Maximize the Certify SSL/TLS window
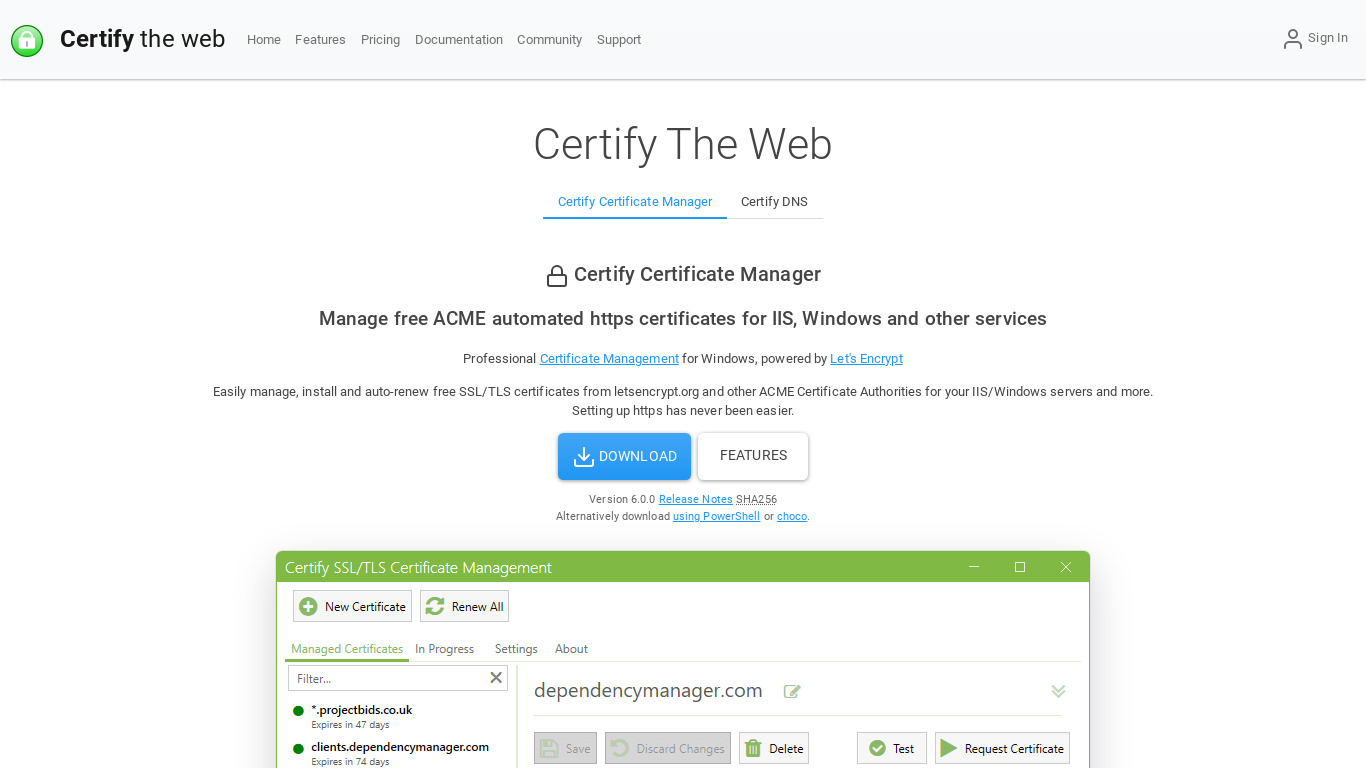This screenshot has width=1366, height=768. pos(1020,567)
